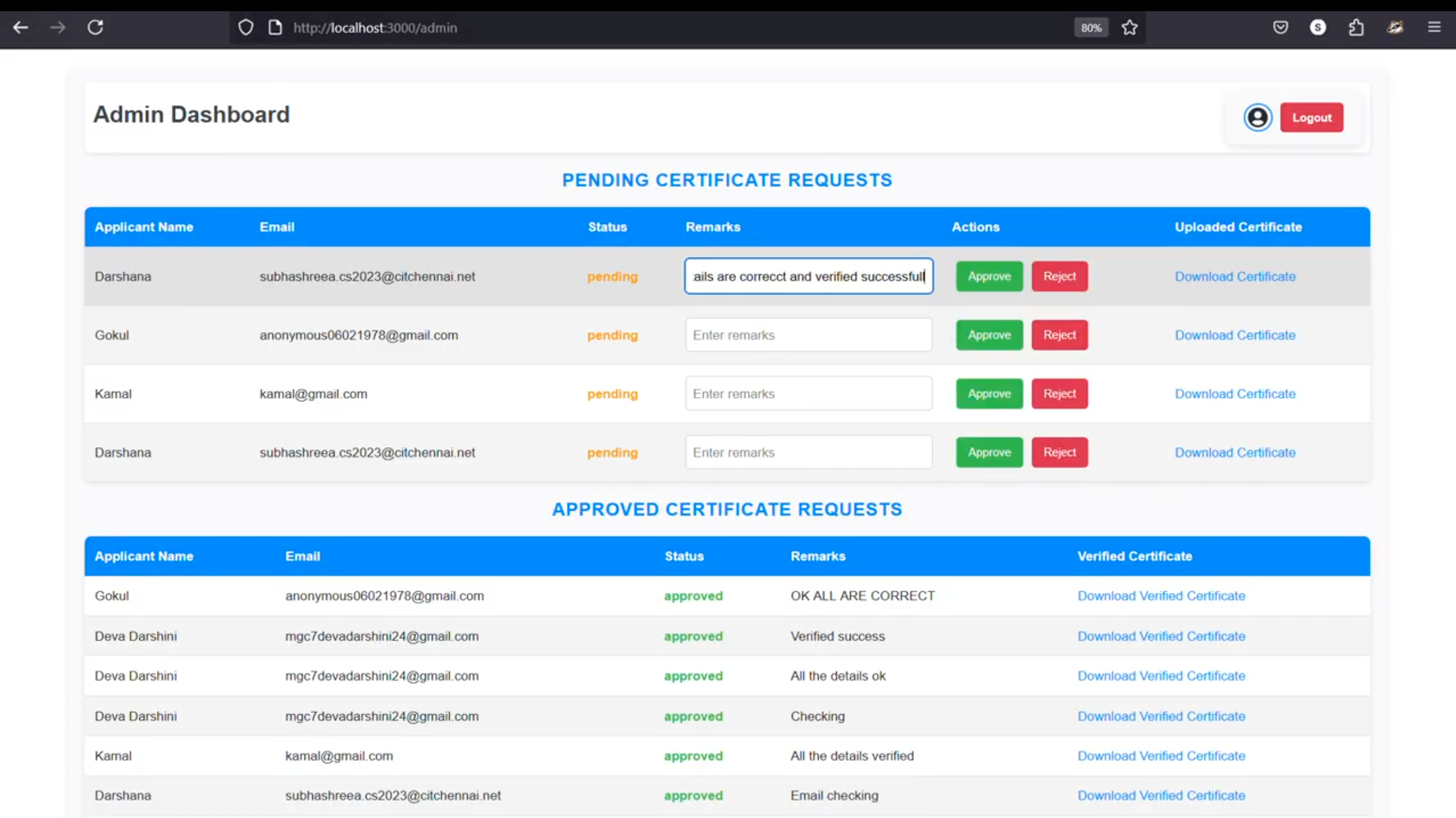Download the verified certificate for the Email checking row
This screenshot has width=1456, height=818.
(x=1160, y=795)
